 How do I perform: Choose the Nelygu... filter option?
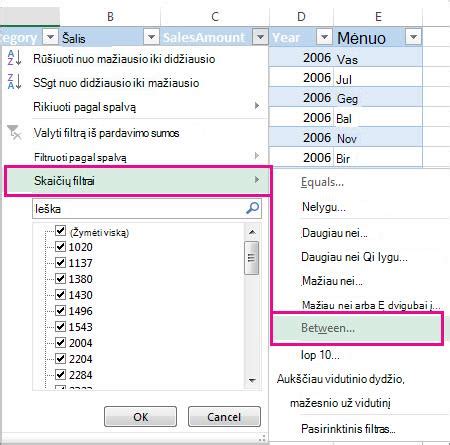coord(323,207)
